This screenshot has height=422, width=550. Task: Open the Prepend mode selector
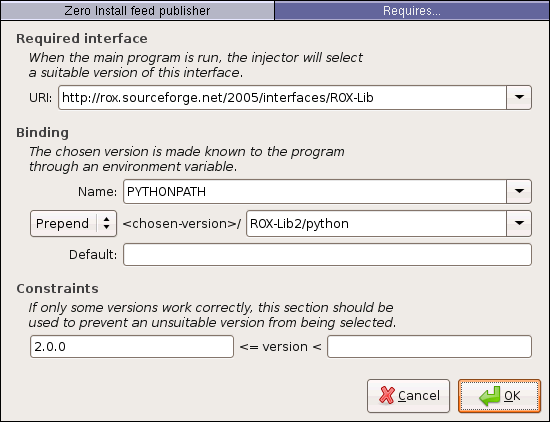[73, 223]
